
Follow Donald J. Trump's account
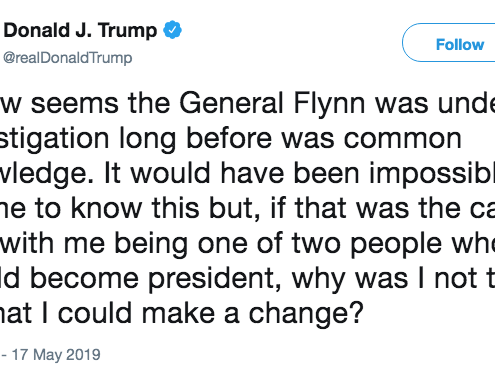[449, 43]
